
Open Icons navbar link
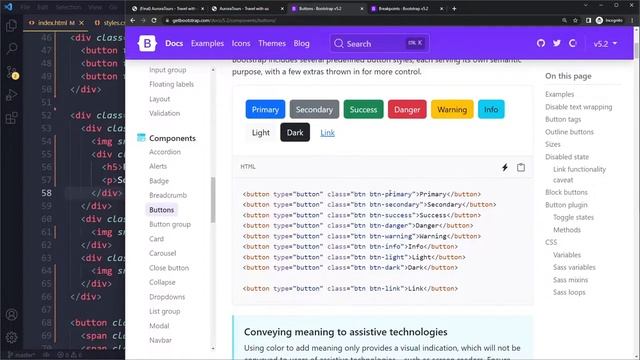(241, 44)
